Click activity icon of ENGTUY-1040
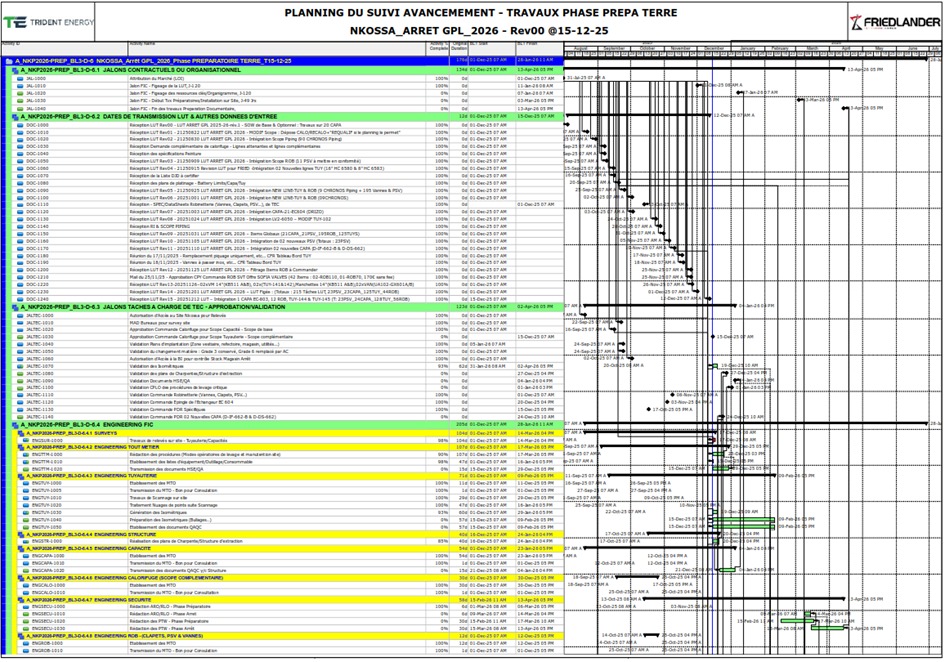The height and width of the screenshot is (662, 945). pyautogui.click(x=26, y=520)
